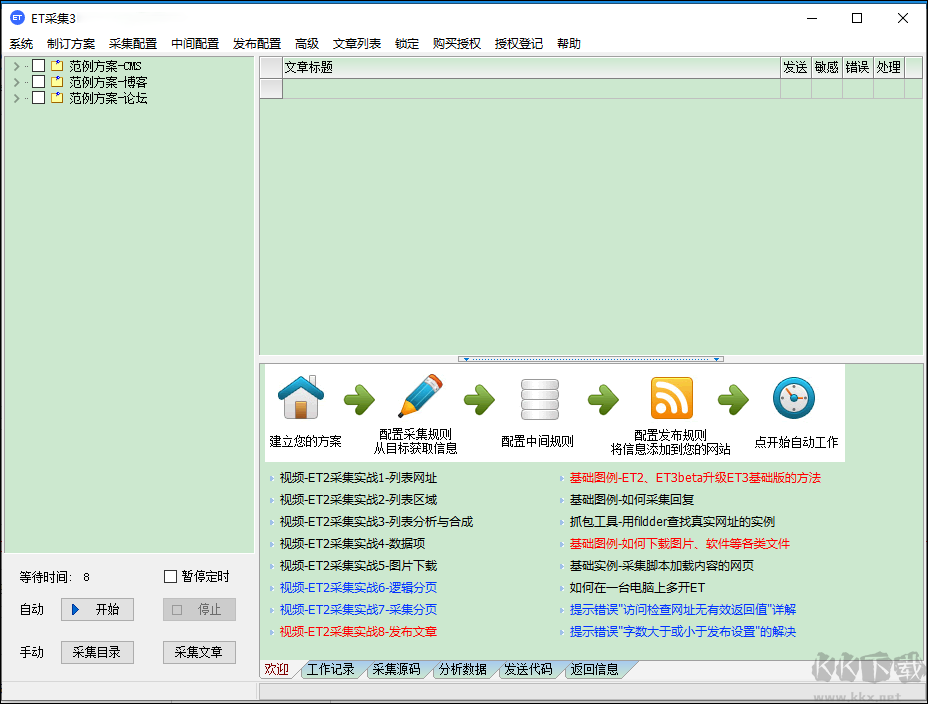
Task: Open link 视频-ET2采集实战2-列表区域
Action: coord(358,499)
